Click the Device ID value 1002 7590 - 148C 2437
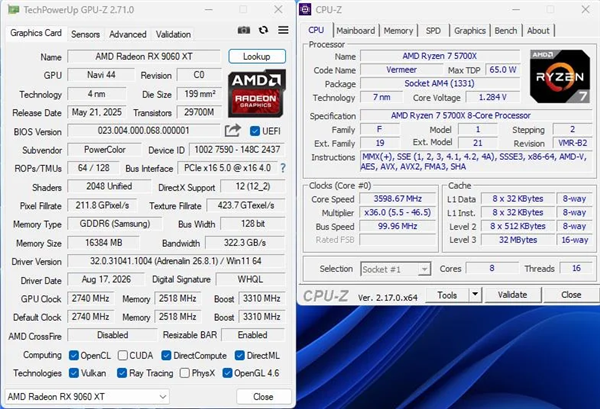This screenshot has height=409, width=600. click(x=237, y=150)
